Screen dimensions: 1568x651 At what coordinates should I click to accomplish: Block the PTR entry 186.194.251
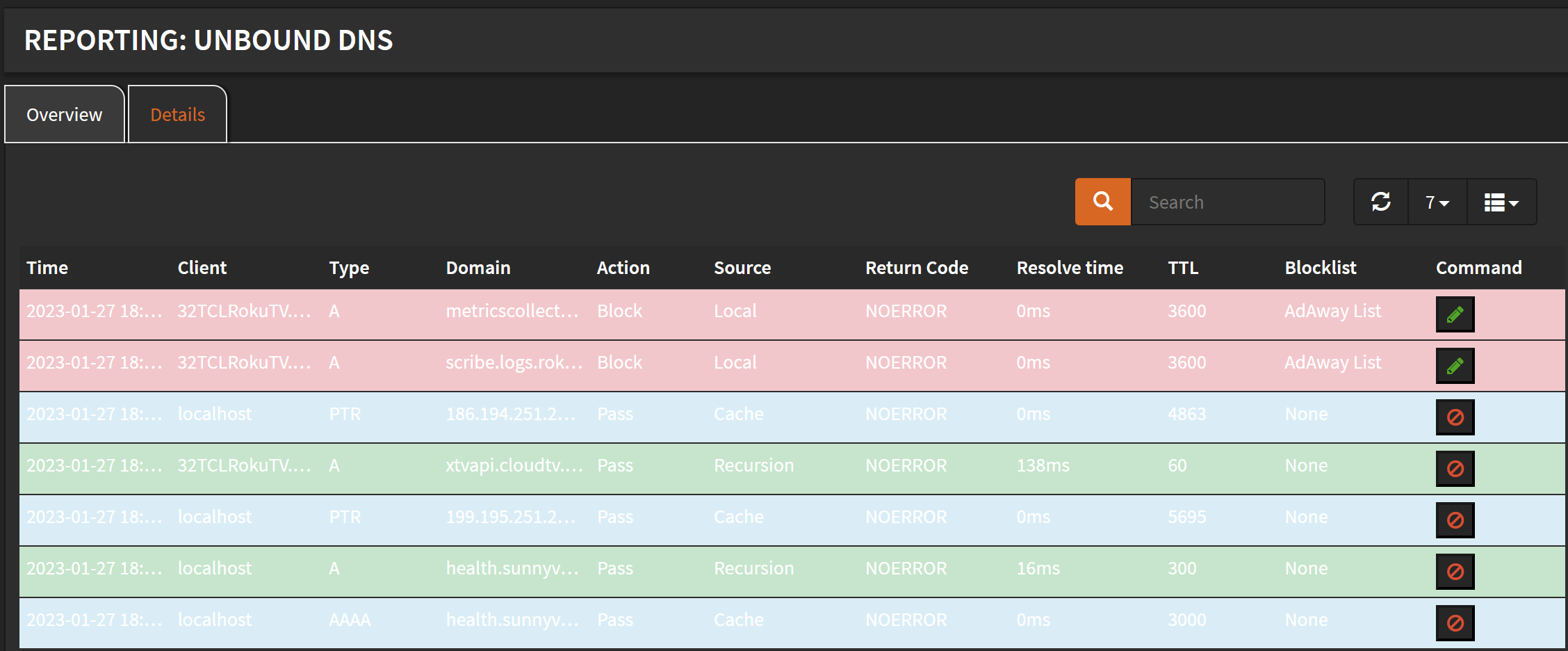click(x=1455, y=417)
